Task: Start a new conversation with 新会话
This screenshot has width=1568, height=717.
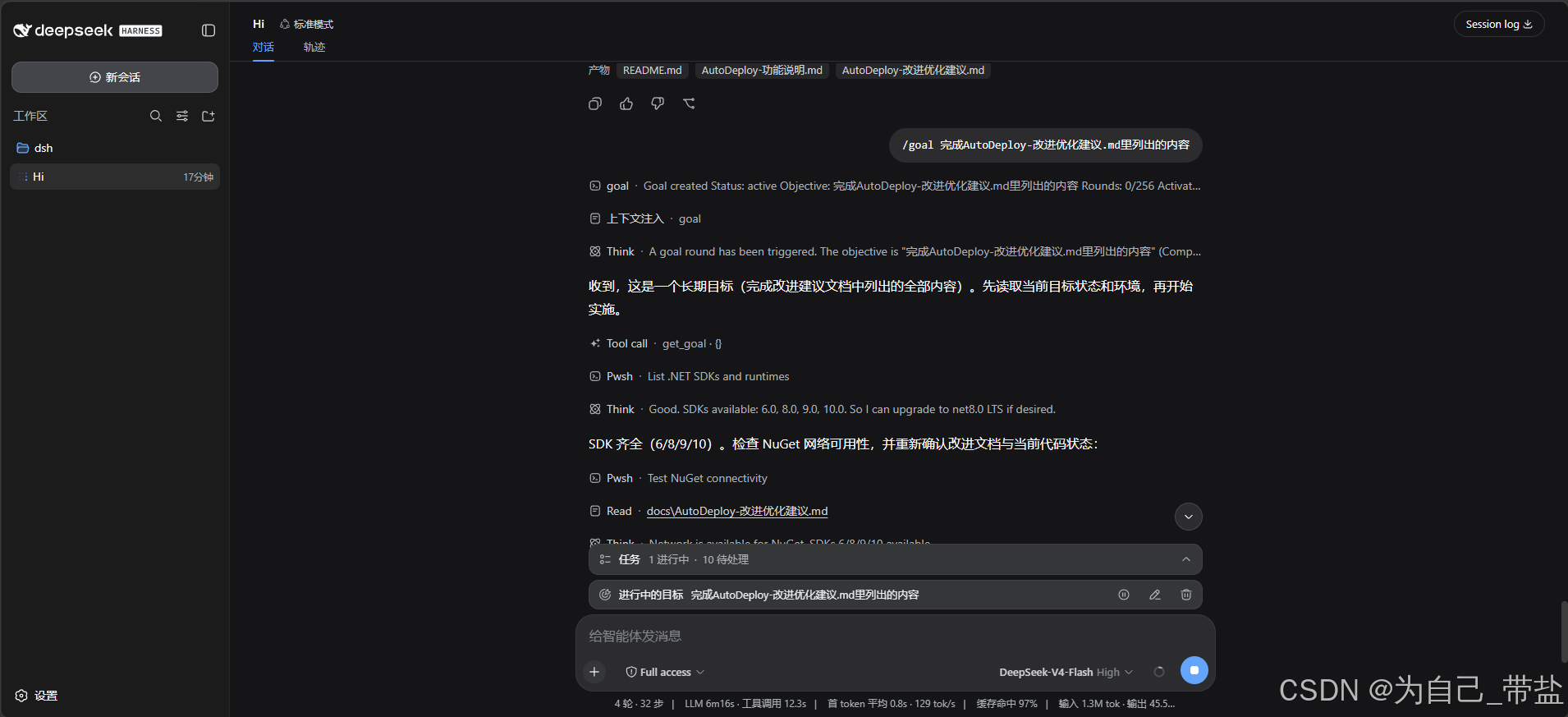Action: click(115, 77)
